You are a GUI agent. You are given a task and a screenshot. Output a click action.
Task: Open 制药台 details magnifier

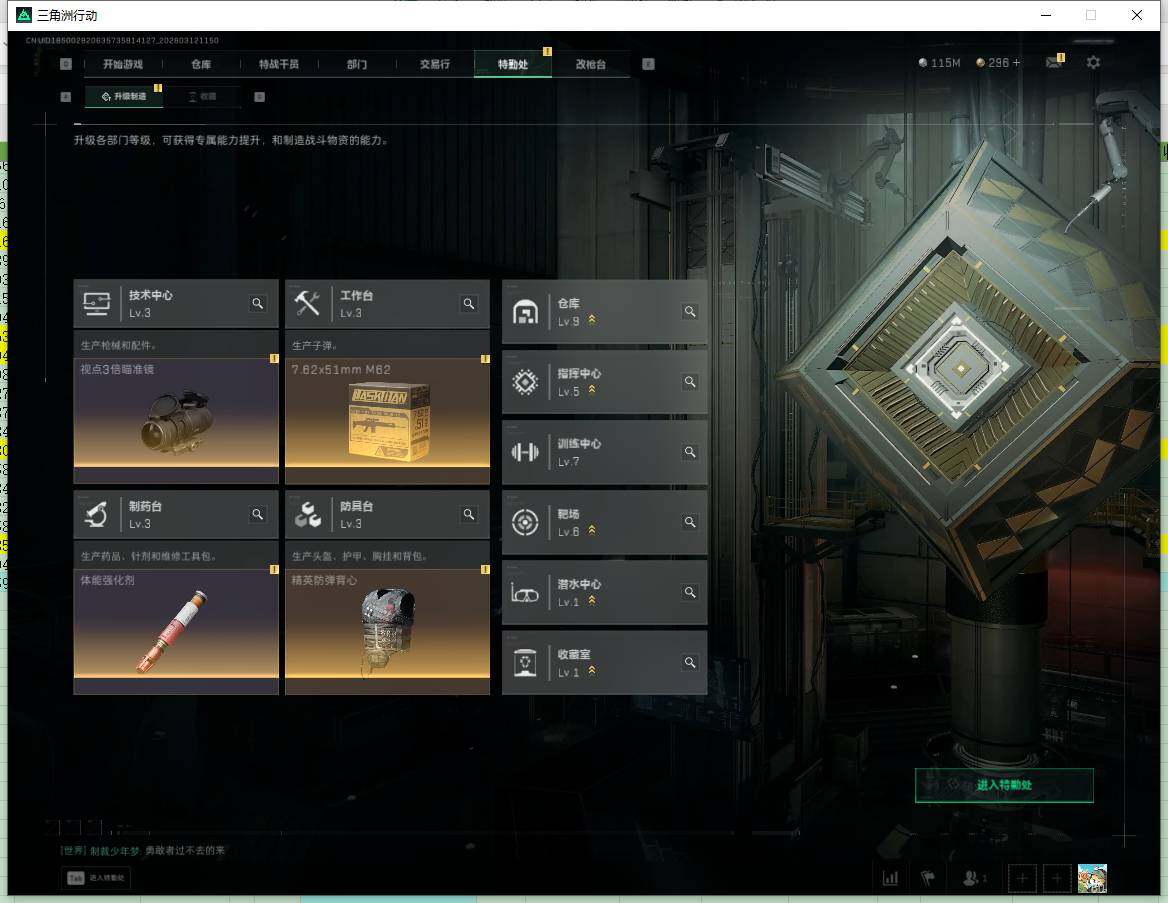pos(258,514)
